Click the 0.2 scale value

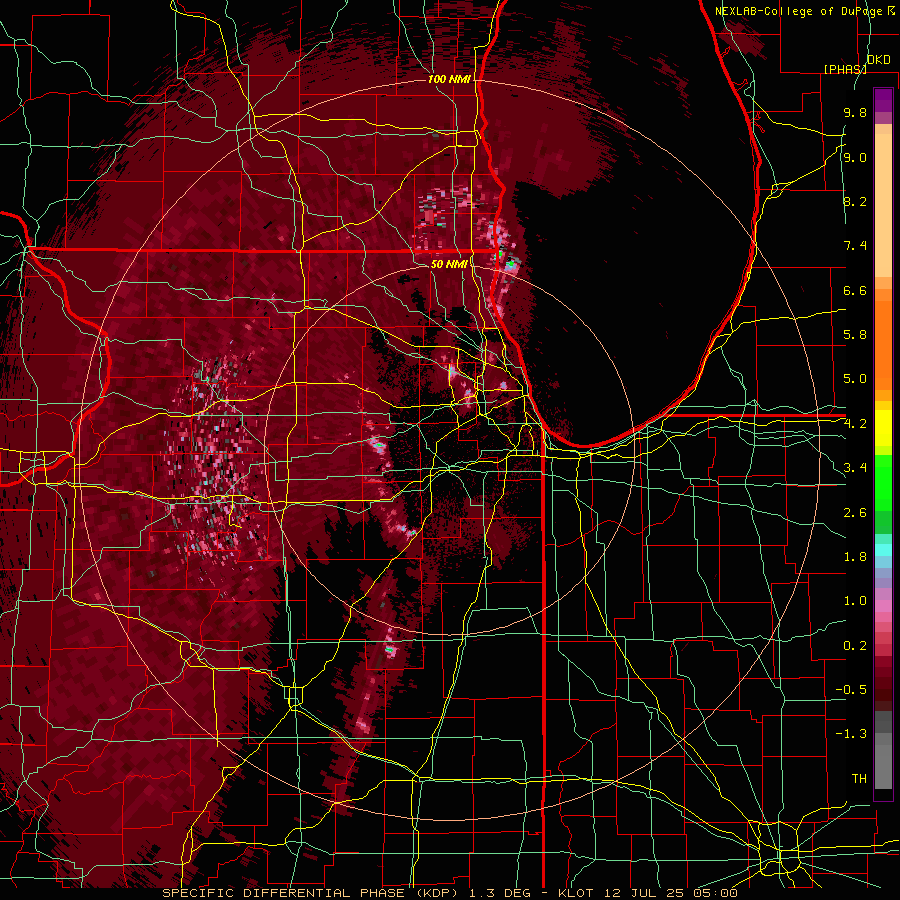(x=855, y=646)
